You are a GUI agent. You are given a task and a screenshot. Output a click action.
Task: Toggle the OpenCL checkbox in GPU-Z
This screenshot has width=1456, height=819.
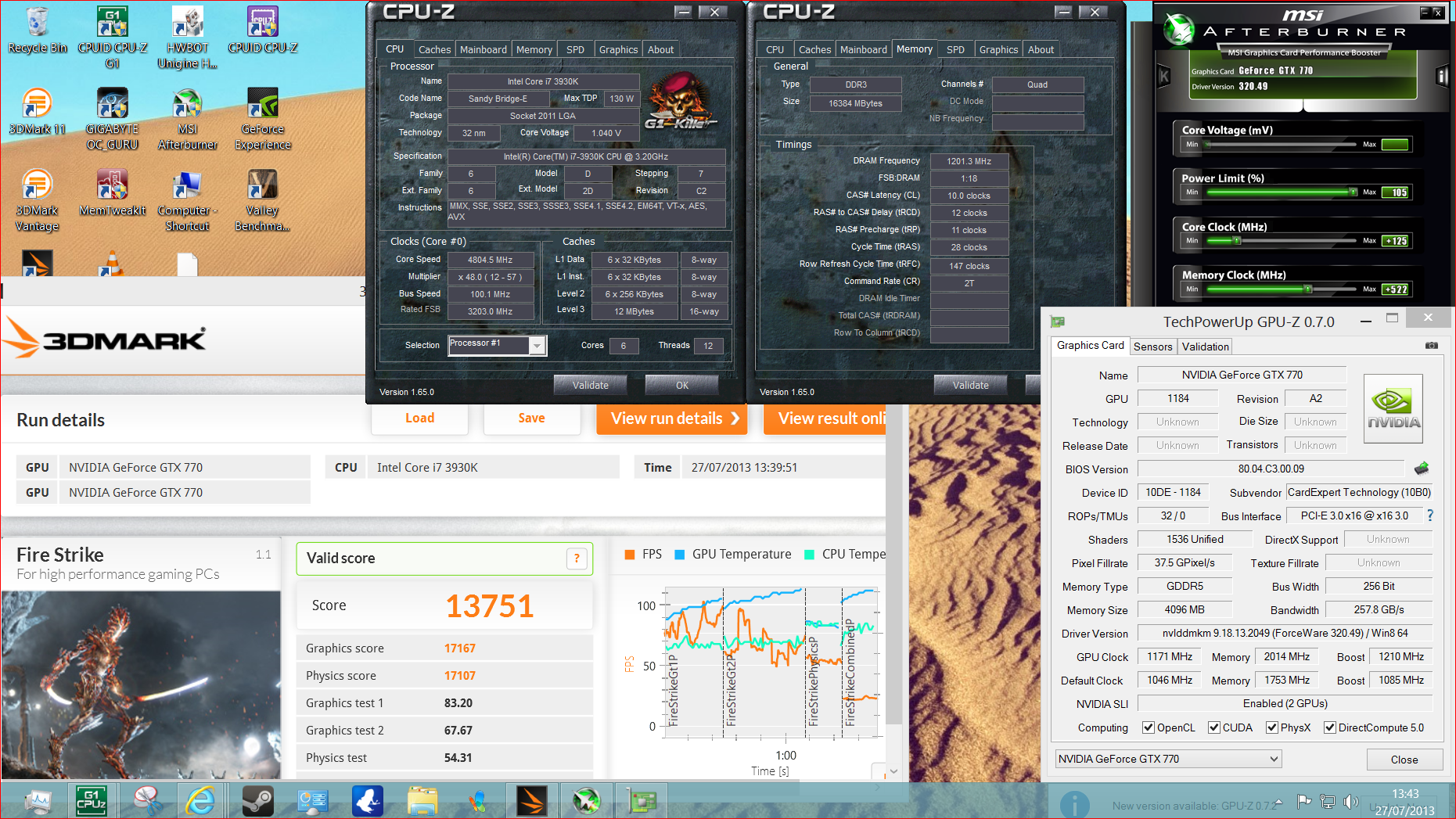click(1149, 727)
